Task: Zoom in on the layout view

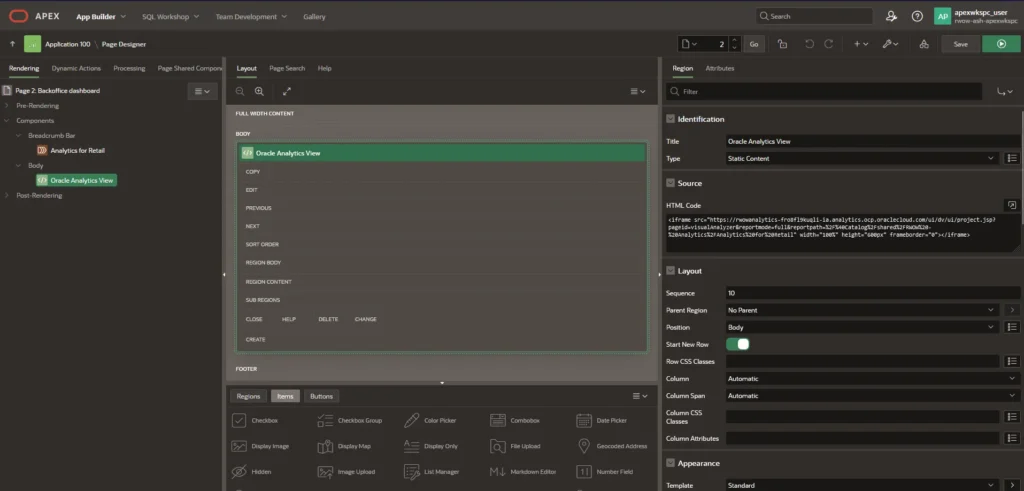Action: [259, 91]
